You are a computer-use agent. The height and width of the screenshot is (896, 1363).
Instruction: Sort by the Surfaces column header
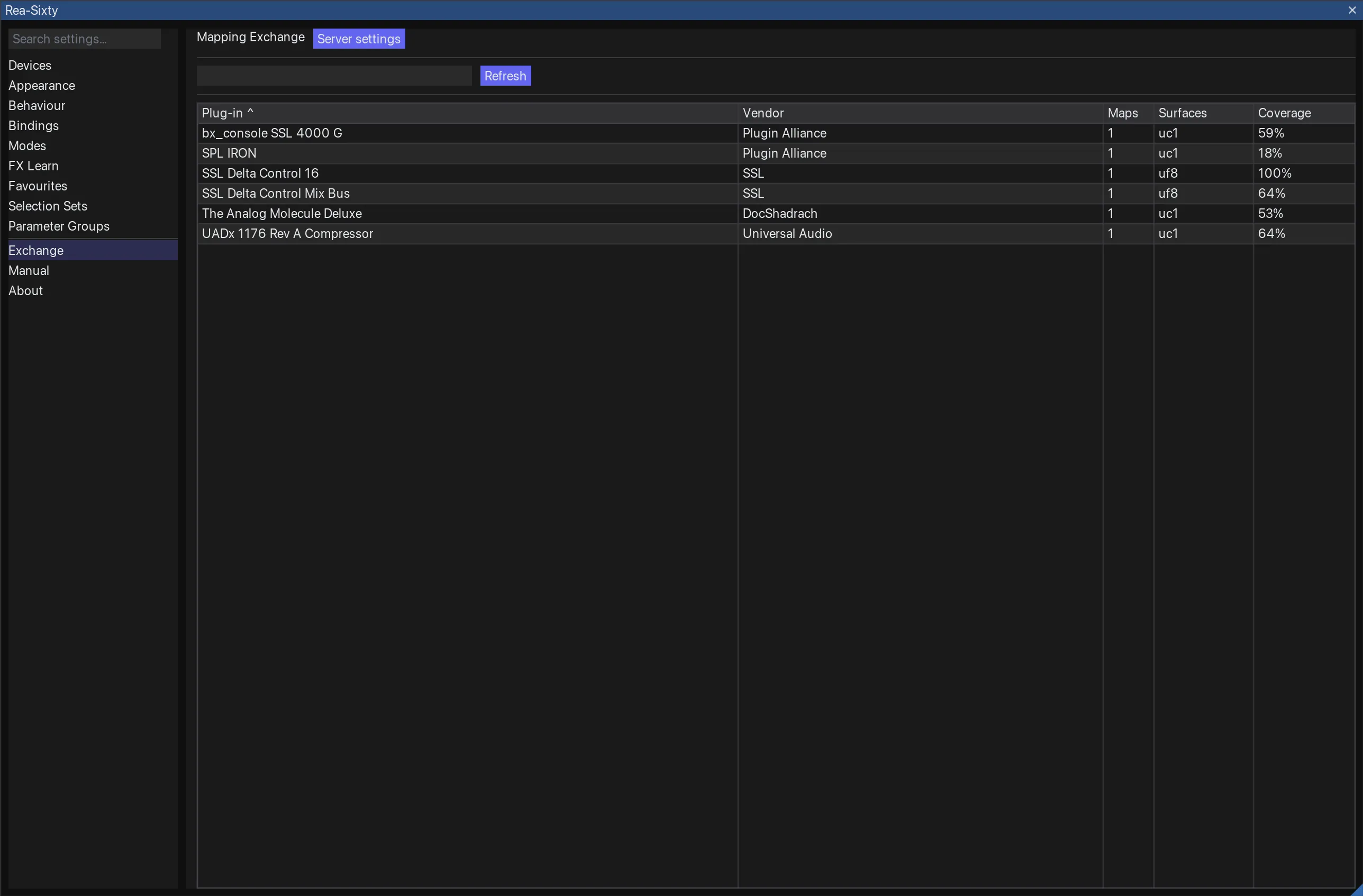click(1203, 113)
